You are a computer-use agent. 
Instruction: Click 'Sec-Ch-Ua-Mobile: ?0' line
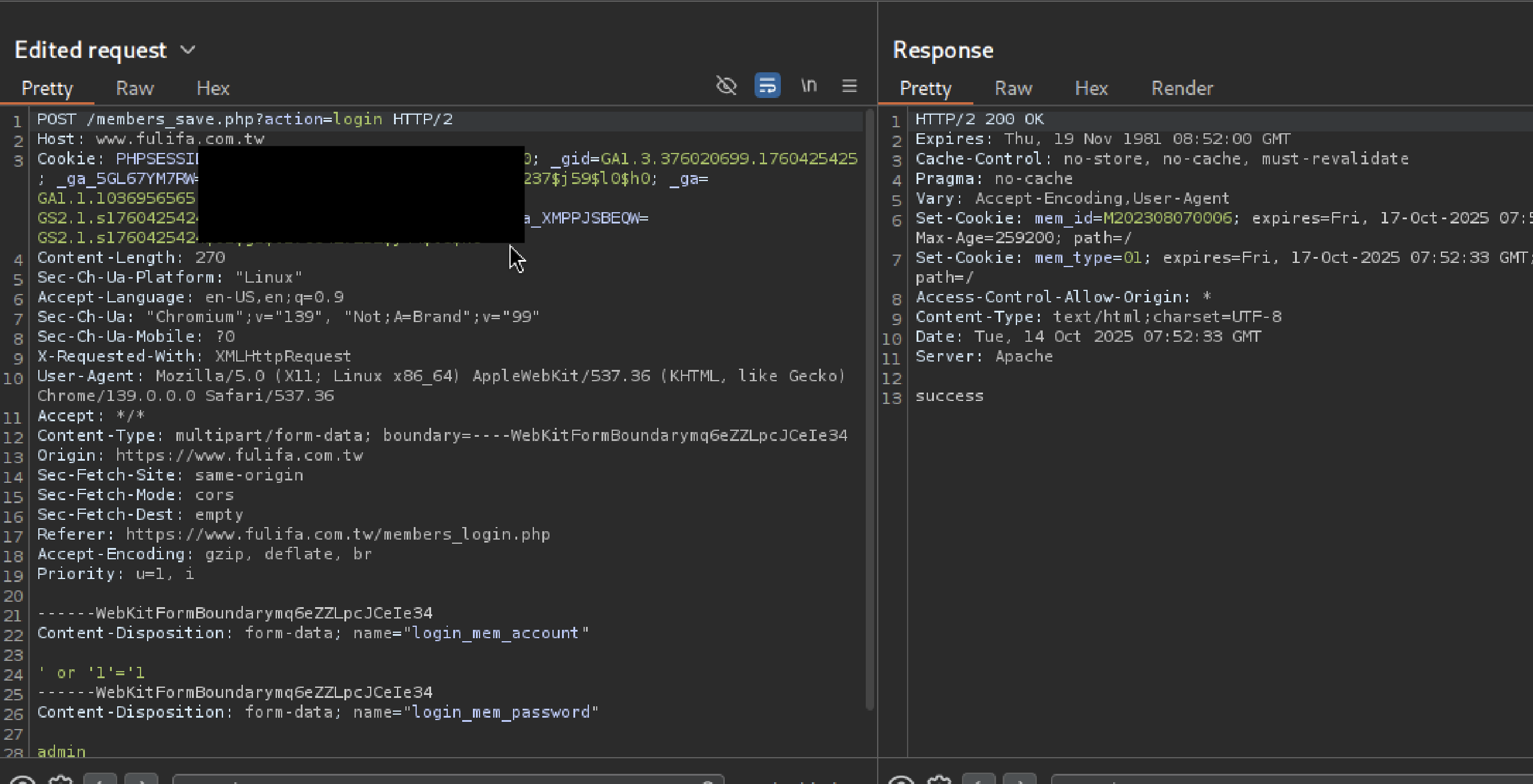[x=136, y=336]
